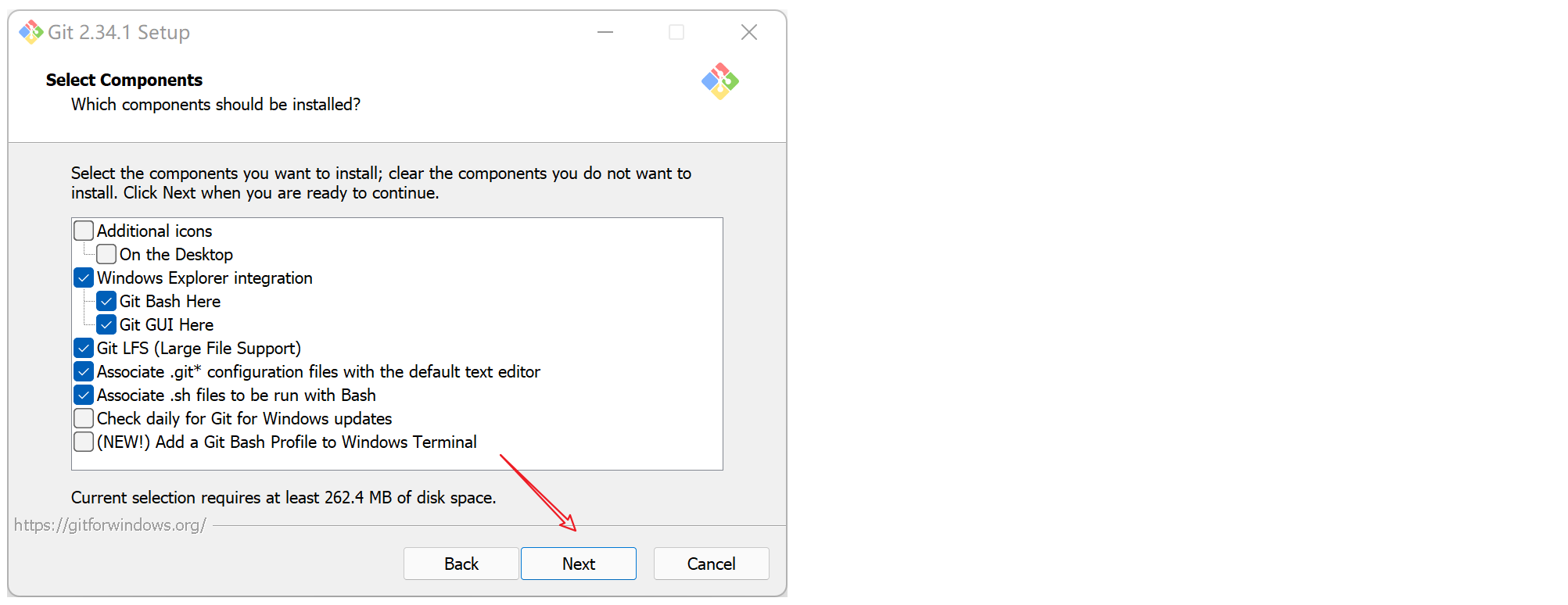
Task: Open the gitforwindows.org link
Action: pos(110,524)
